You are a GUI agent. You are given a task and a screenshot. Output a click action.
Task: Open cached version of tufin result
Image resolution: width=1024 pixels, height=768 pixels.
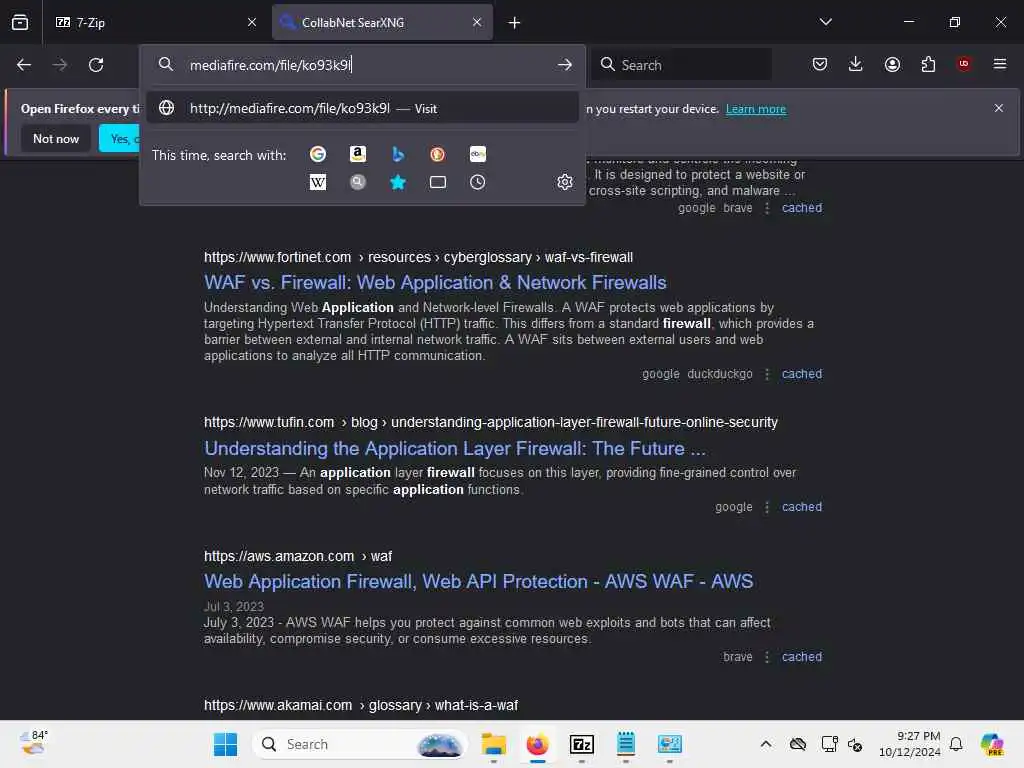coord(802,507)
